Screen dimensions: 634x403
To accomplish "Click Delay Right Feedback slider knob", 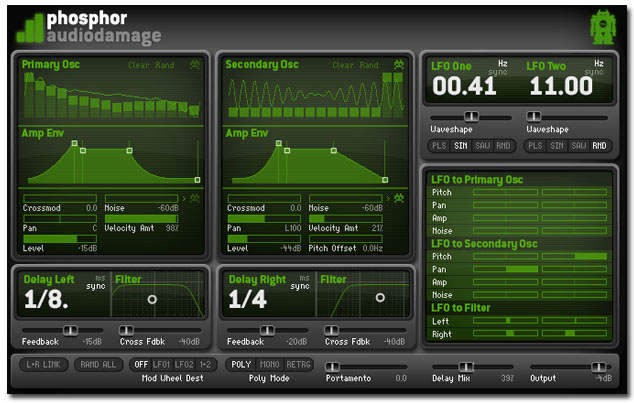I will 267,330.
